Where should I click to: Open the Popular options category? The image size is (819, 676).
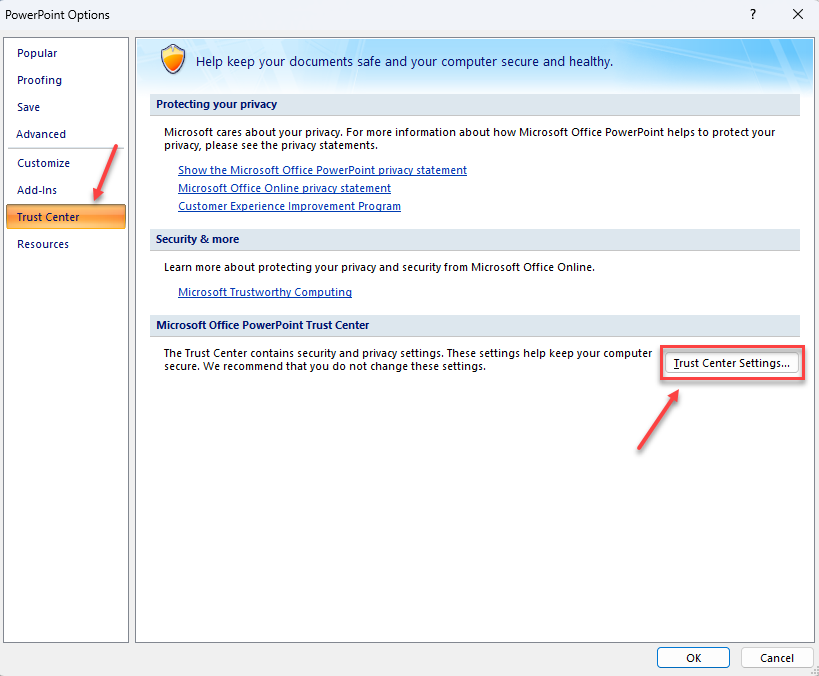tap(37, 53)
